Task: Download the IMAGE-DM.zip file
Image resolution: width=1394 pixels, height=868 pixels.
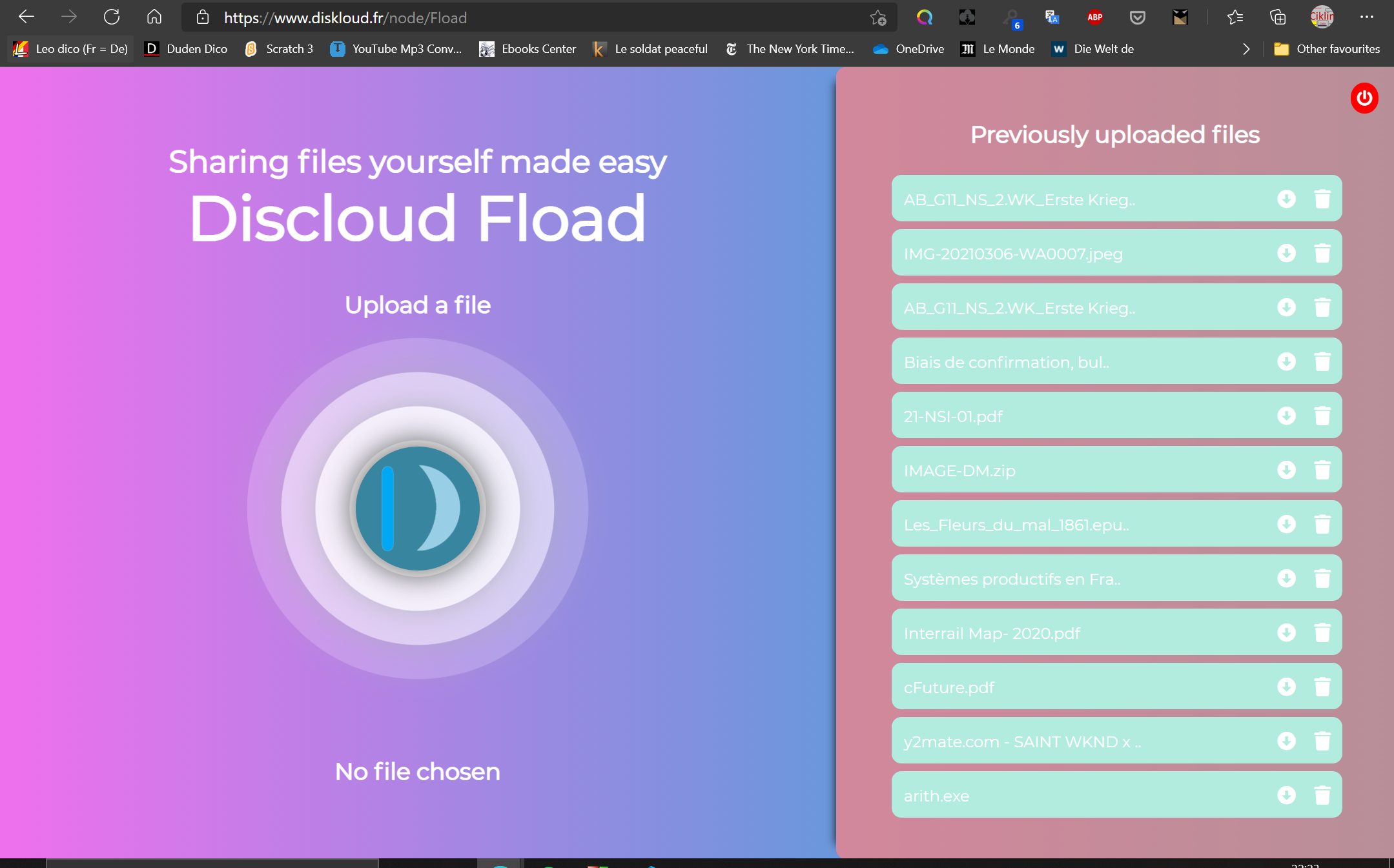Action: tap(1286, 470)
